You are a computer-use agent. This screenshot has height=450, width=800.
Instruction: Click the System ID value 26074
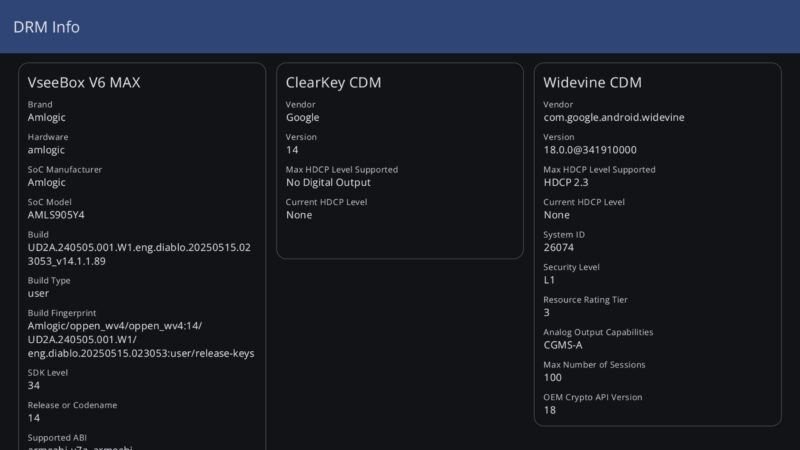(559, 247)
